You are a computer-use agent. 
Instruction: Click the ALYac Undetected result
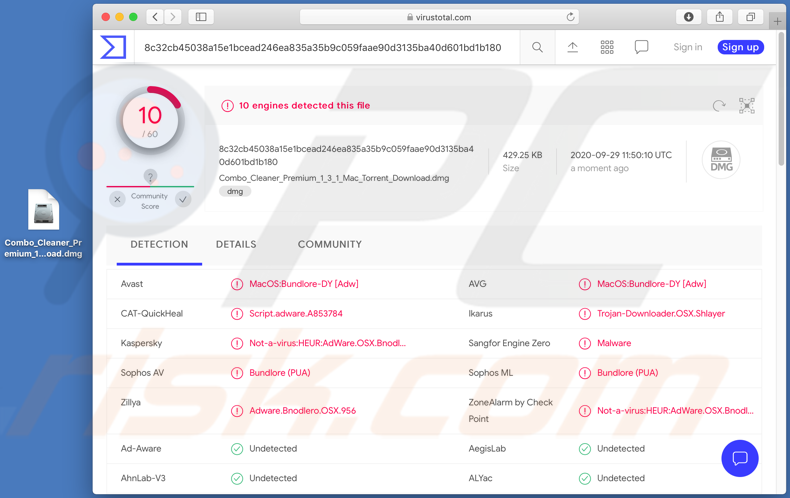621,478
